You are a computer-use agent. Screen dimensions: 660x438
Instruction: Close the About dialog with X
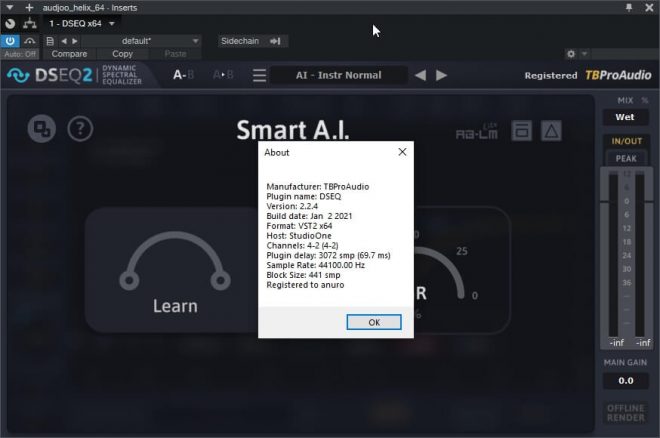click(402, 152)
